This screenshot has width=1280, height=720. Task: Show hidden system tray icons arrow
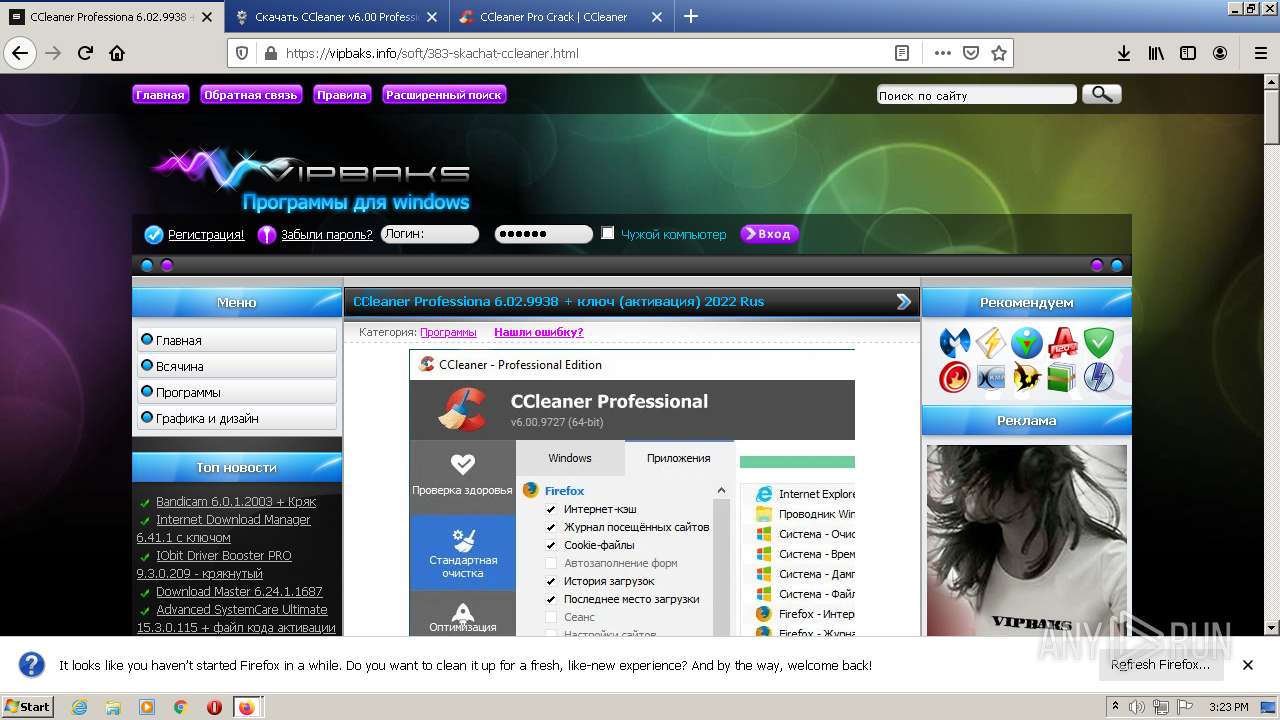1117,706
